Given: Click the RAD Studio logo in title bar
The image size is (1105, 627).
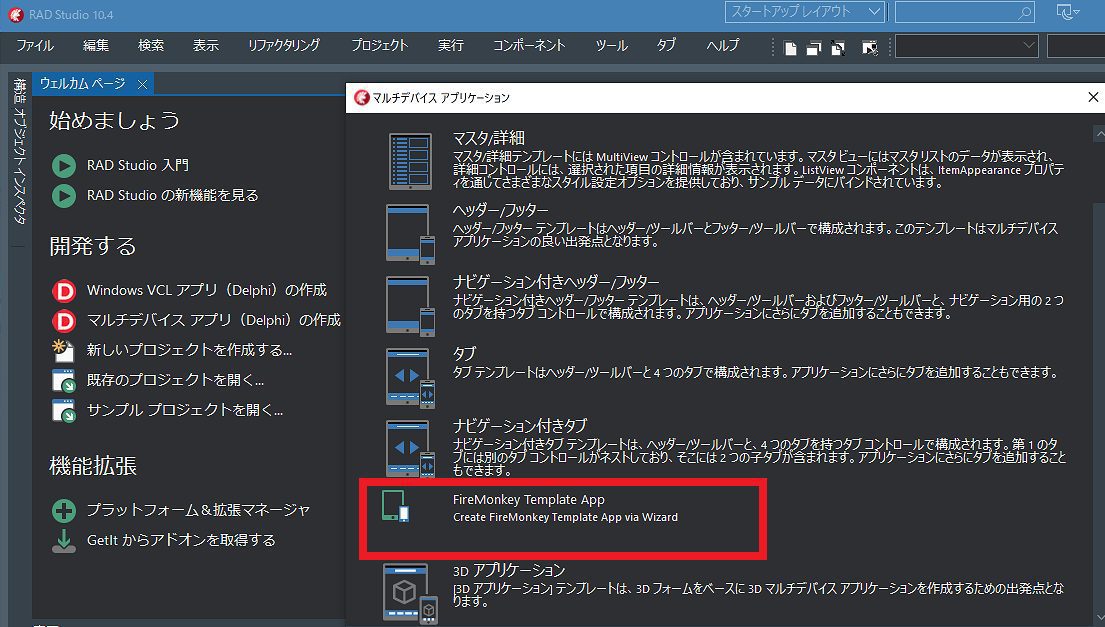Looking at the screenshot, I should pyautogui.click(x=15, y=14).
